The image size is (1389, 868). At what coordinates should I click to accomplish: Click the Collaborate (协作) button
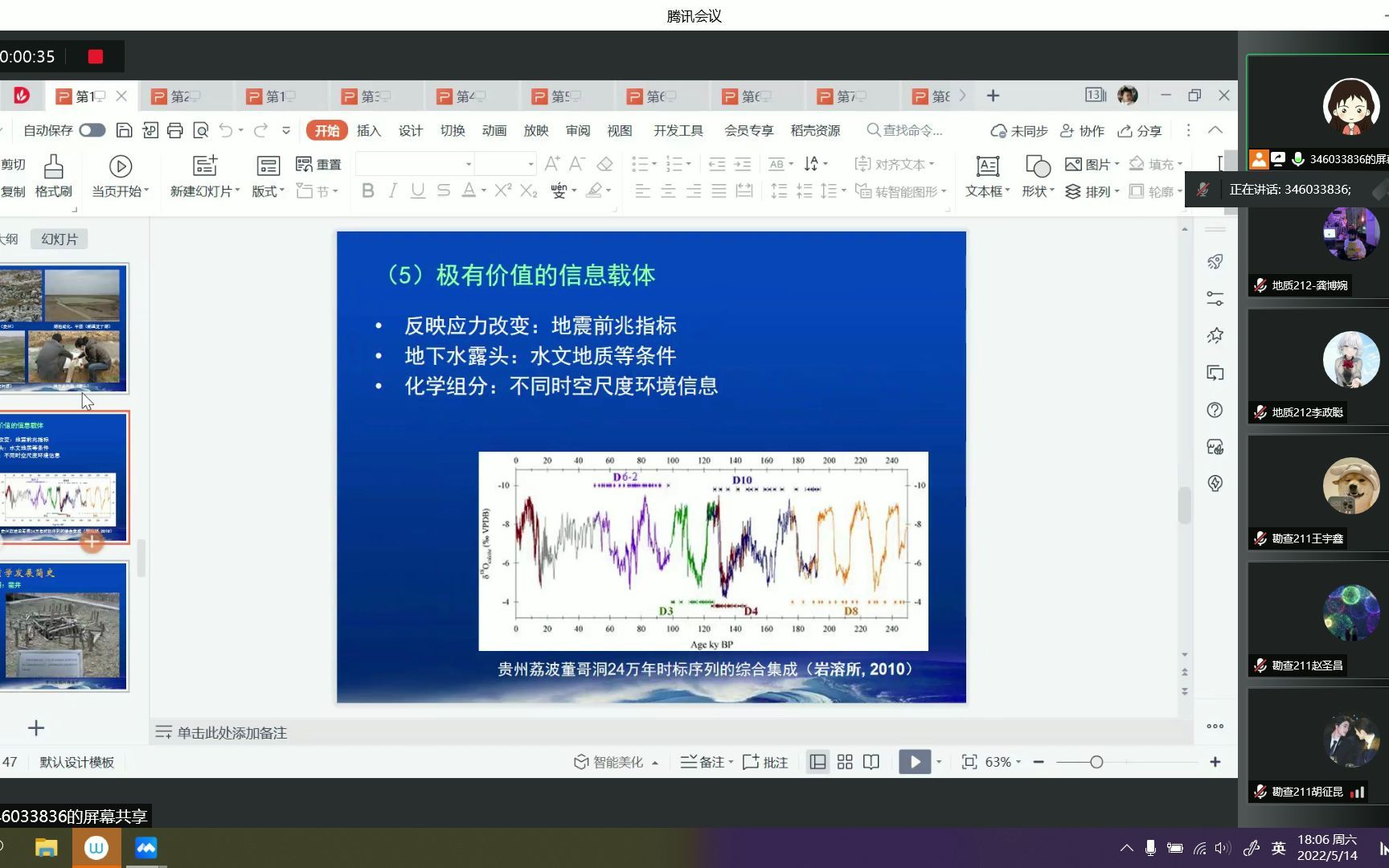coord(1082,130)
